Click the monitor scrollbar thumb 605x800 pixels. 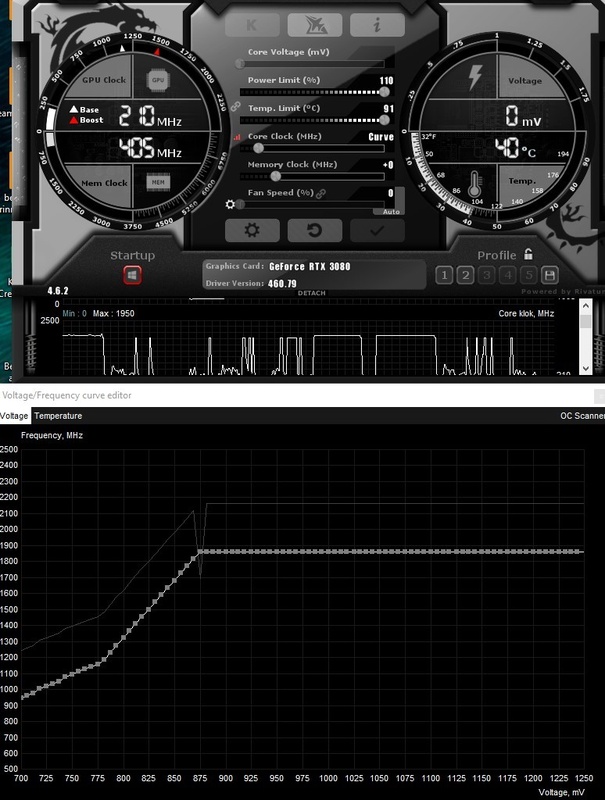(586, 321)
